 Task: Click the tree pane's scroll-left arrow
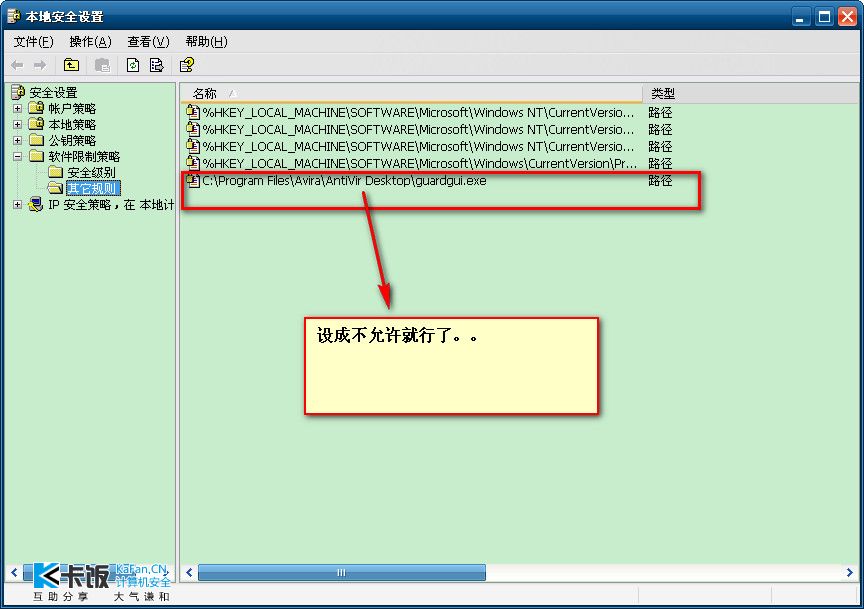tap(14, 573)
